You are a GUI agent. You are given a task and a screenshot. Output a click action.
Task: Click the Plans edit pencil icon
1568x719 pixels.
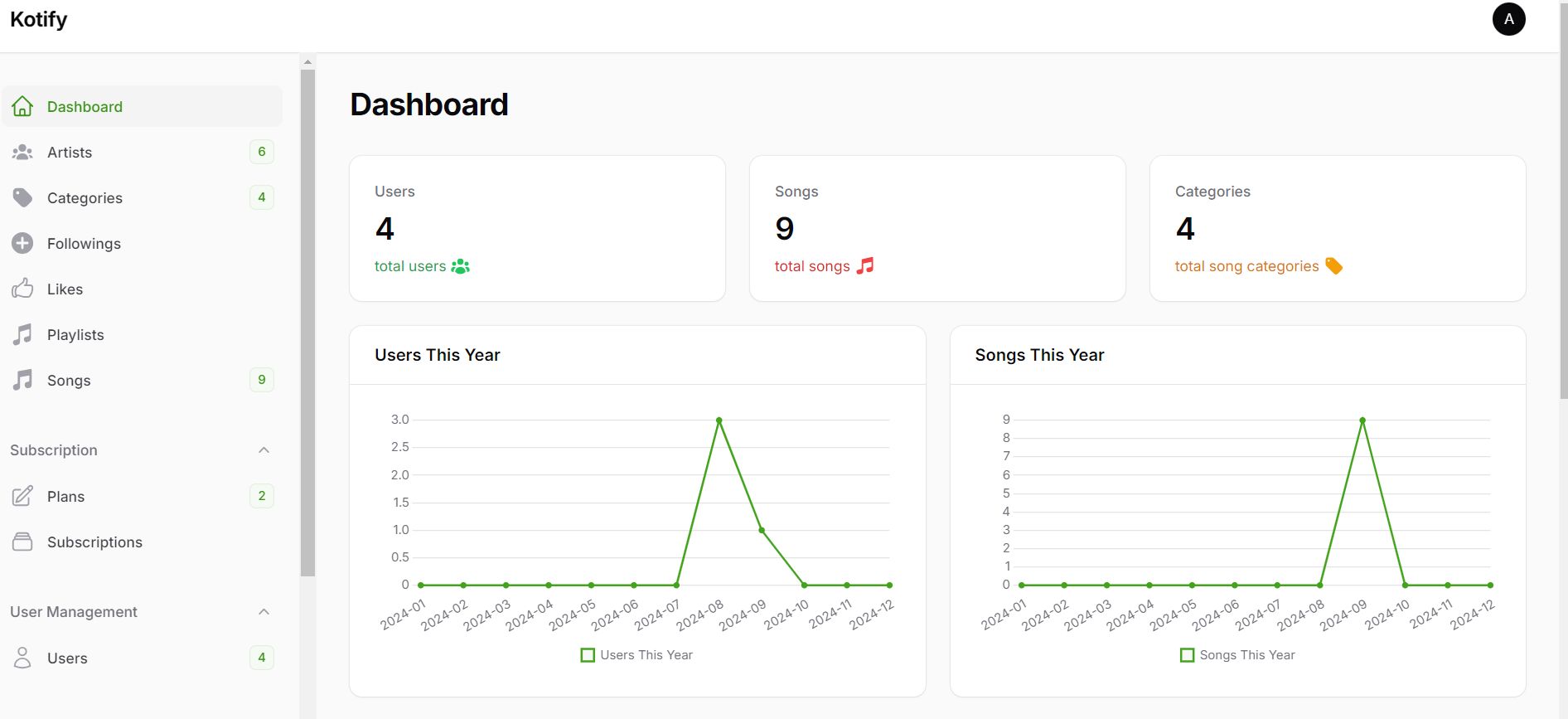tap(22, 496)
